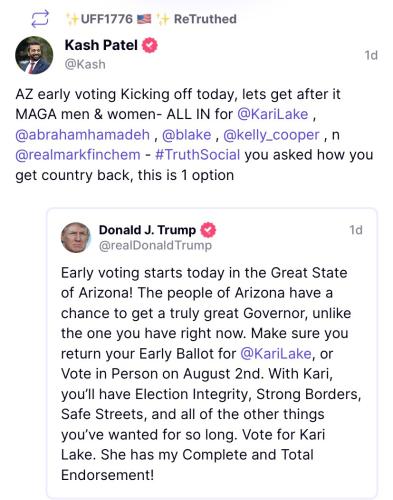
Task: Open the @realDonaldTrump handle
Action: click(x=155, y=245)
